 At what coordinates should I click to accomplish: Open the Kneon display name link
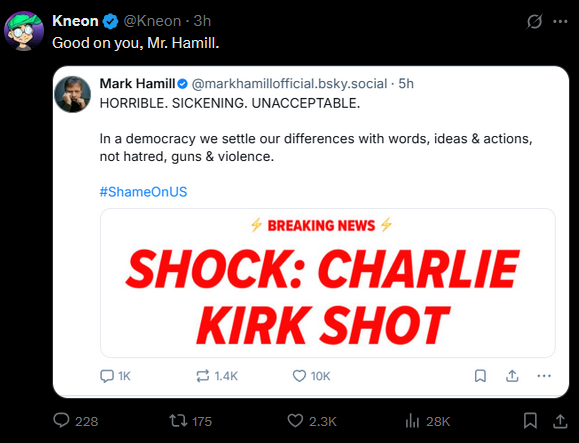75,21
